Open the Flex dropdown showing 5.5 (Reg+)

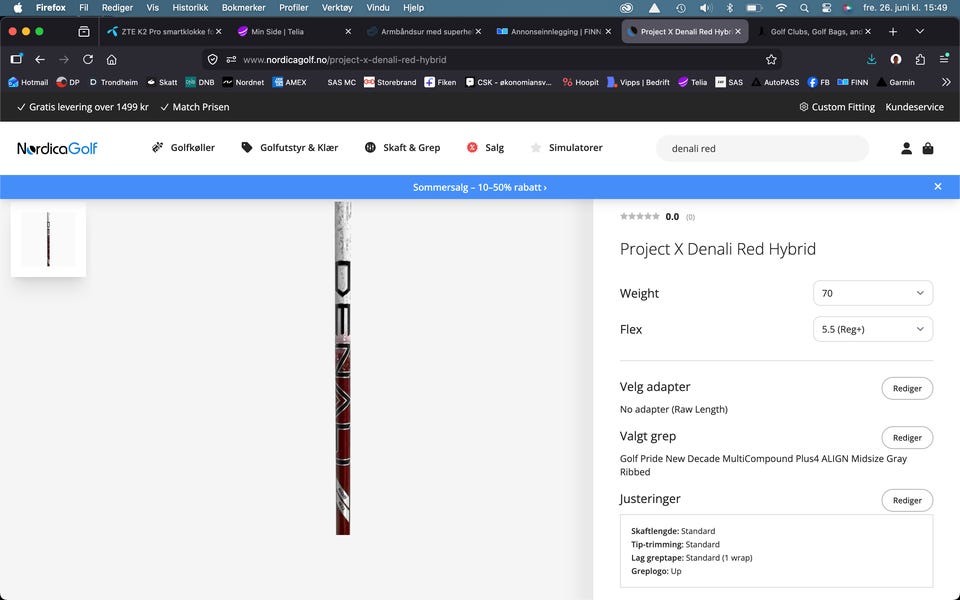coord(872,329)
